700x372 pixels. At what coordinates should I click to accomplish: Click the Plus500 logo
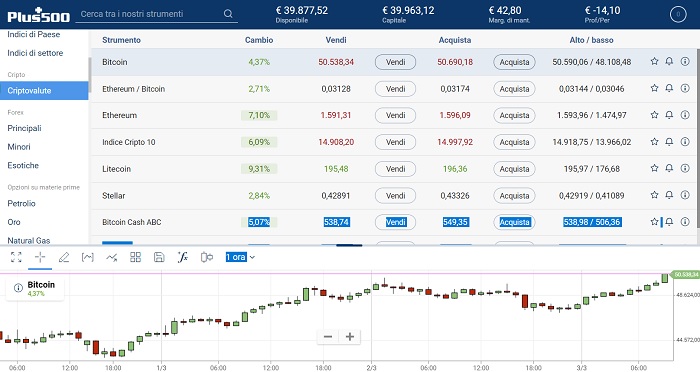pyautogui.click(x=38, y=15)
